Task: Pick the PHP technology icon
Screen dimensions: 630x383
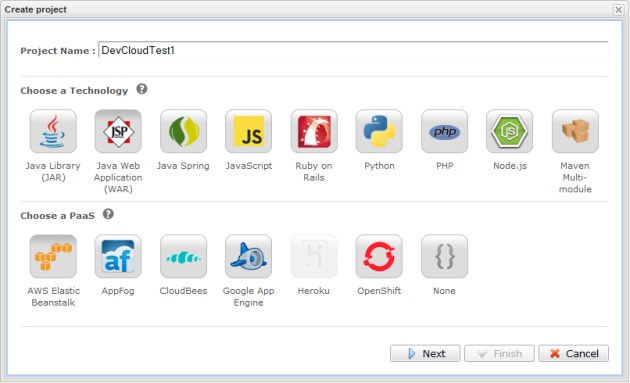Action: pyautogui.click(x=444, y=131)
